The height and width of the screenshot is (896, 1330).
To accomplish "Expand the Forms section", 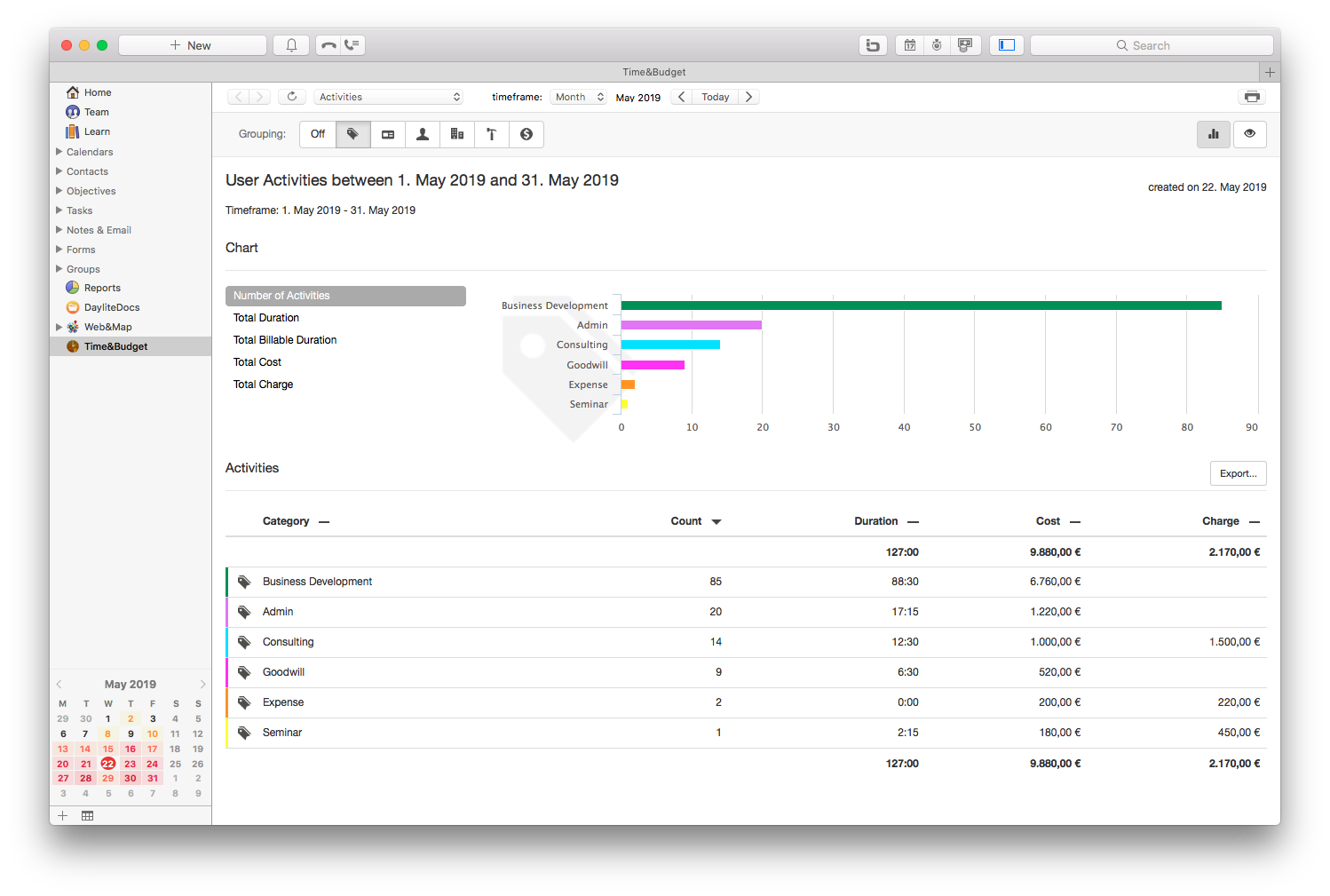I will click(59, 250).
